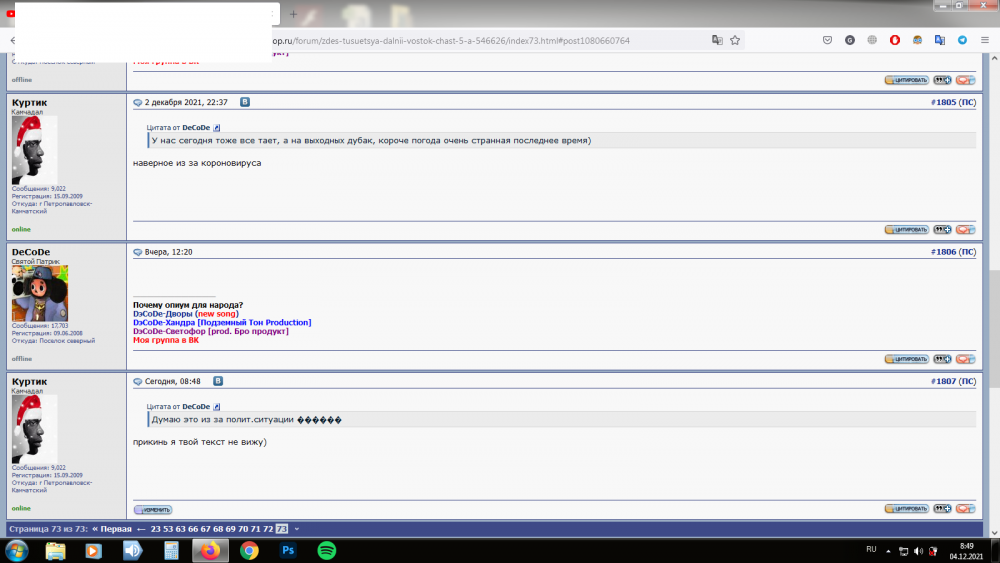Click the browser address bar URL
Screen dimensions: 1000x563
coord(451,41)
